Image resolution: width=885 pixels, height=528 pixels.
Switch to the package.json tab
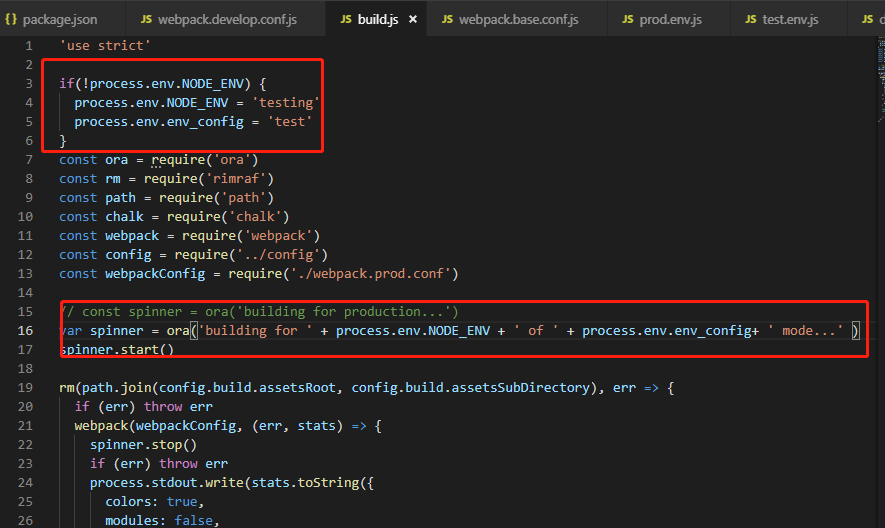click(59, 19)
